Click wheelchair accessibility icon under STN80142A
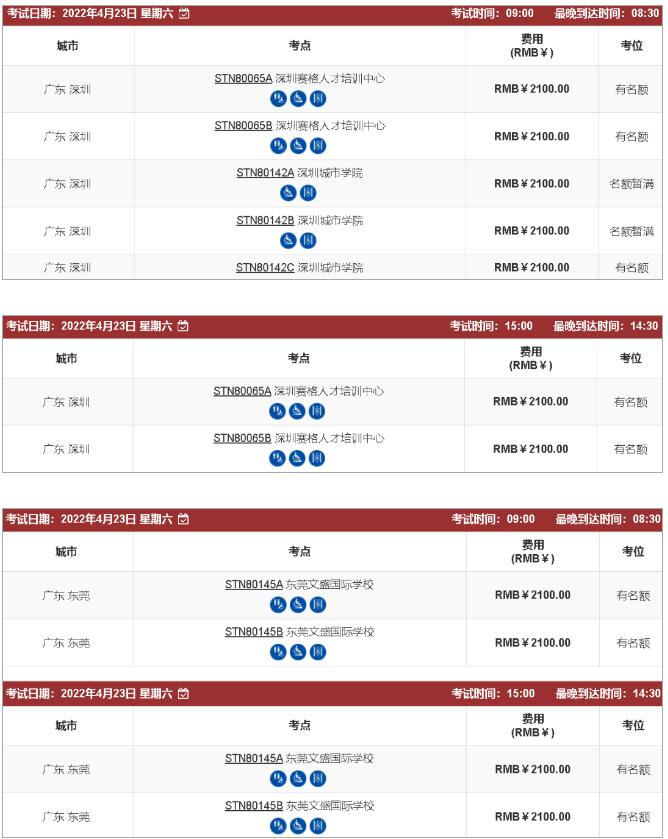The height and width of the screenshot is (839, 668). pos(288,193)
